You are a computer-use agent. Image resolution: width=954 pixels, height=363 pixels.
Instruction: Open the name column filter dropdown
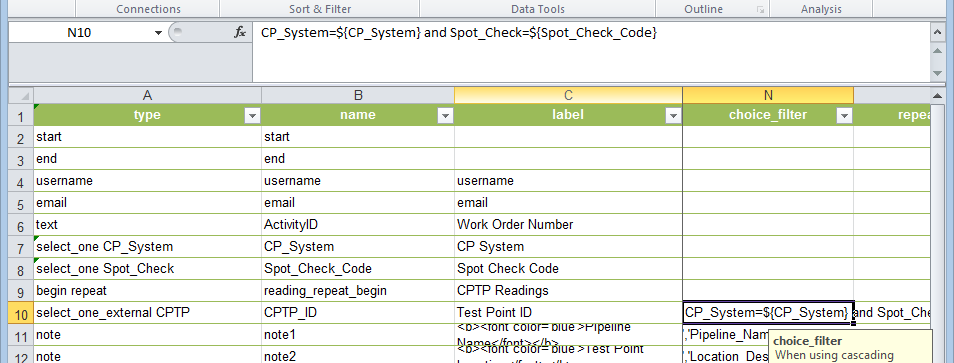445,116
